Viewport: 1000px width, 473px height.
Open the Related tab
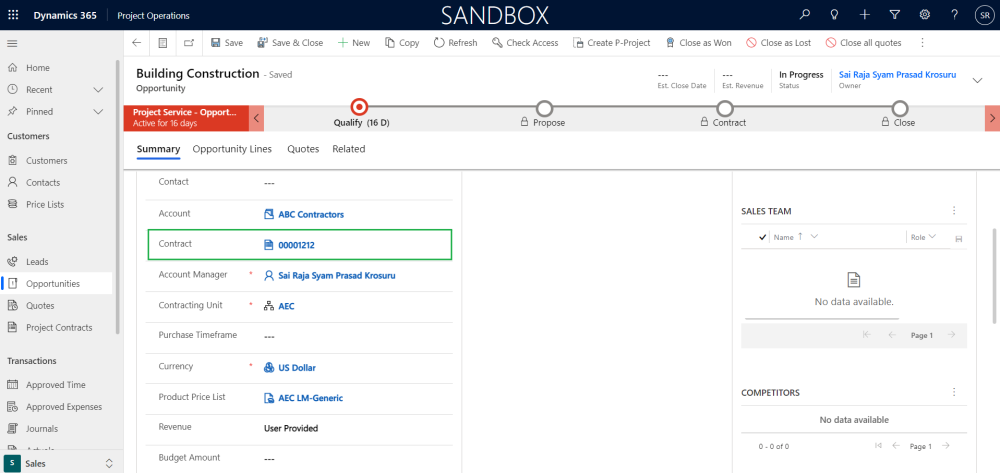click(x=349, y=149)
